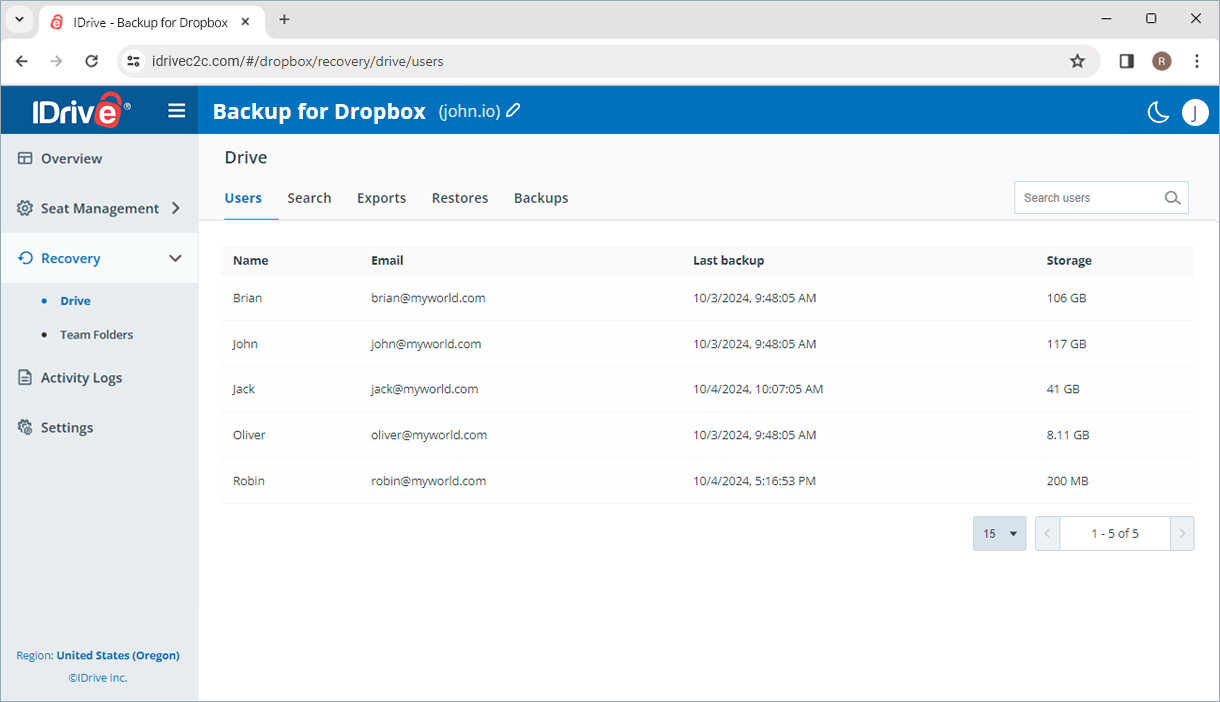The image size is (1220, 702).
Task: Bookmark this page with the star icon
Action: point(1077,61)
